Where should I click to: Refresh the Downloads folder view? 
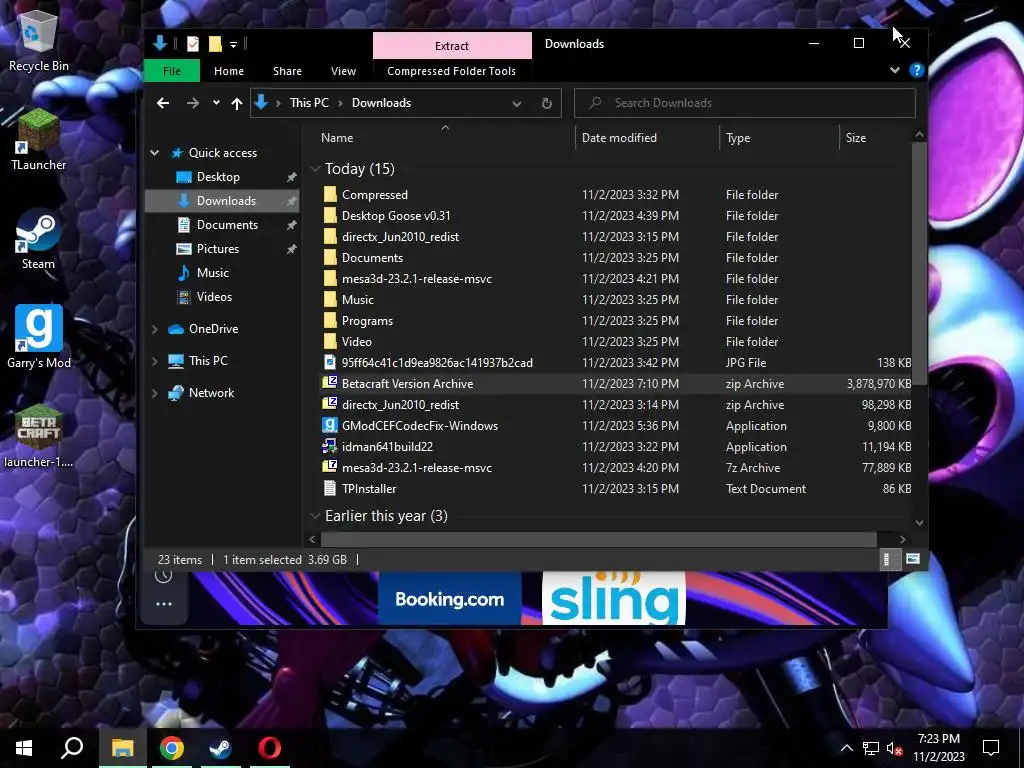(x=547, y=103)
